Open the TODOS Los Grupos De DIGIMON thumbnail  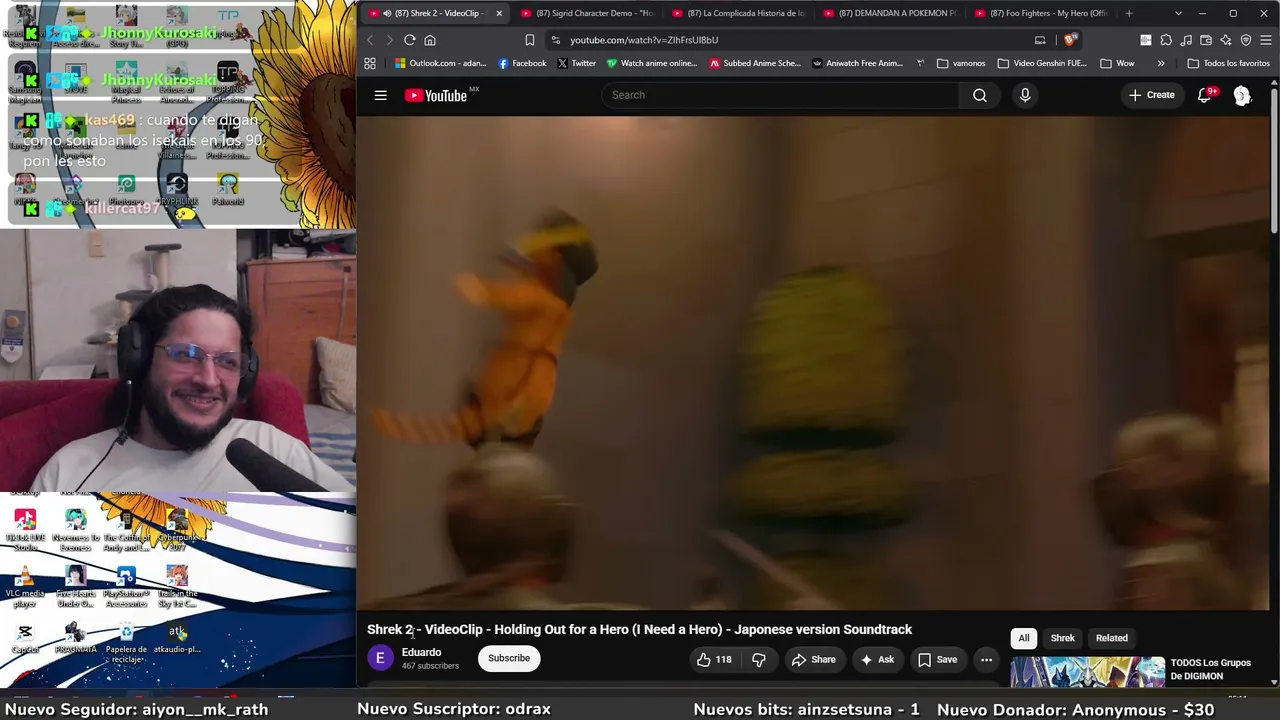click(1087, 672)
